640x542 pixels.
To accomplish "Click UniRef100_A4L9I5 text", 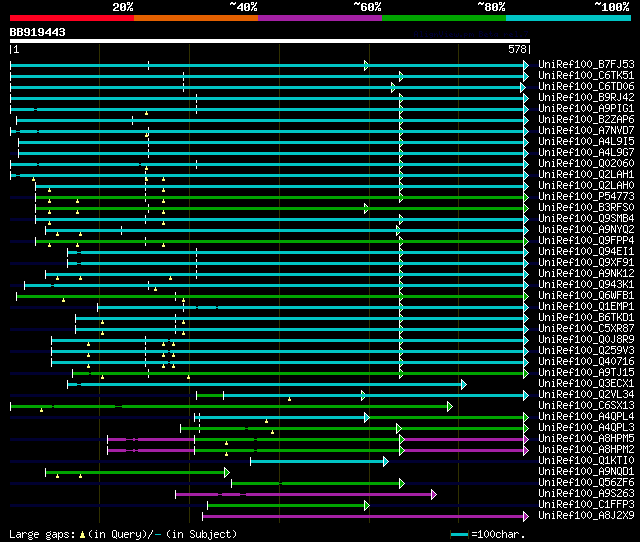I will point(586,142).
